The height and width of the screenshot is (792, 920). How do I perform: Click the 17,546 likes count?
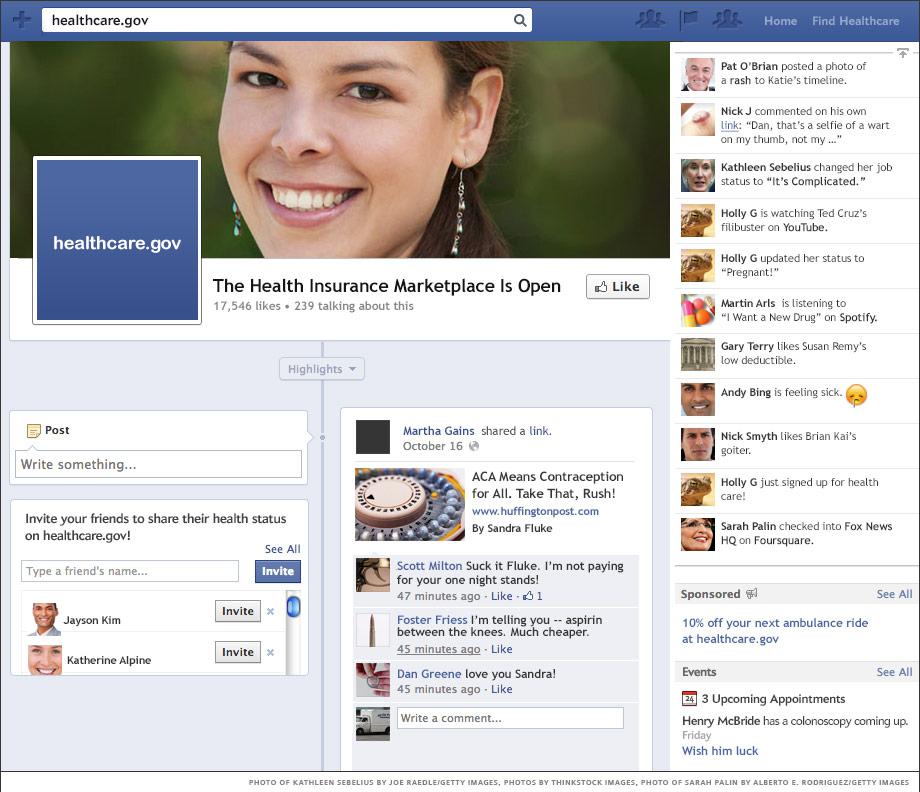click(x=246, y=306)
